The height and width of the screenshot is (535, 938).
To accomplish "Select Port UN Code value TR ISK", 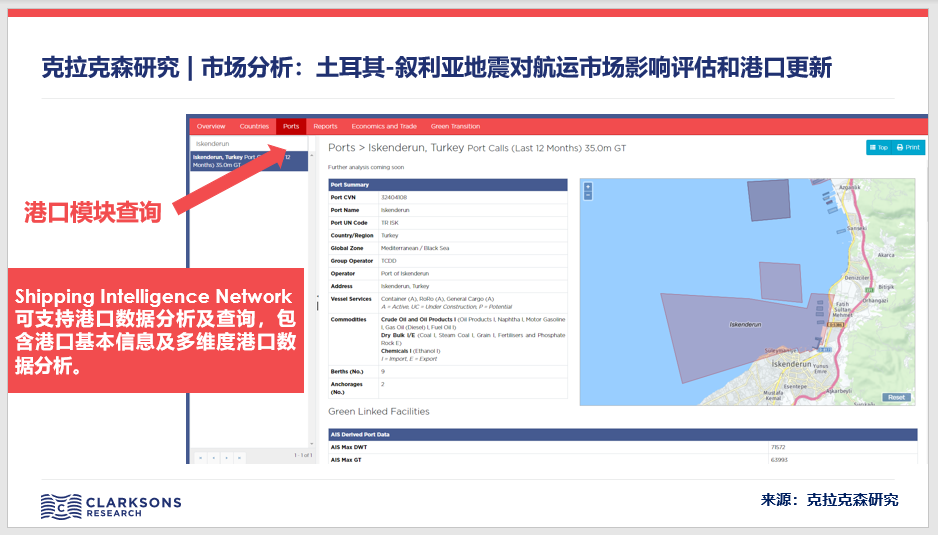I will (390, 223).
